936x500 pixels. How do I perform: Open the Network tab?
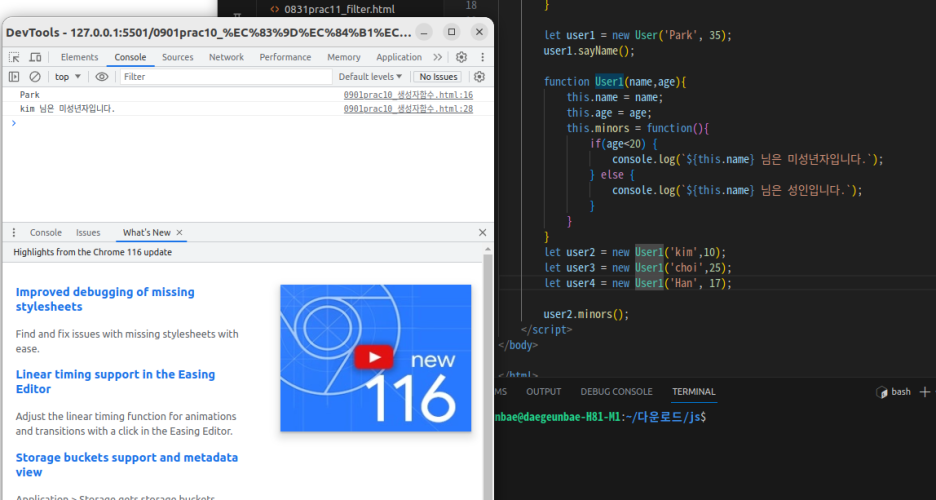pyautogui.click(x=226, y=57)
